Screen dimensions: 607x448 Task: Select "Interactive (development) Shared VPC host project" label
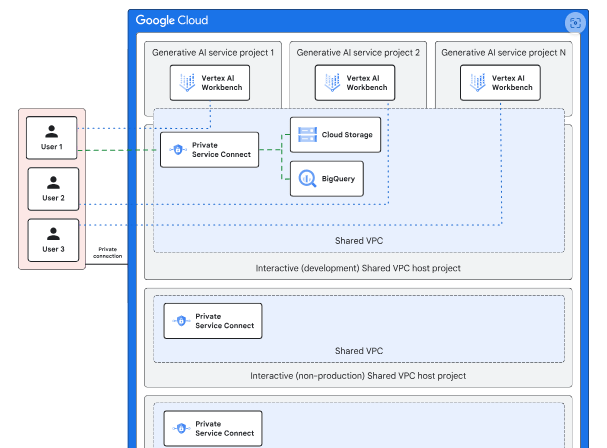tap(358, 268)
